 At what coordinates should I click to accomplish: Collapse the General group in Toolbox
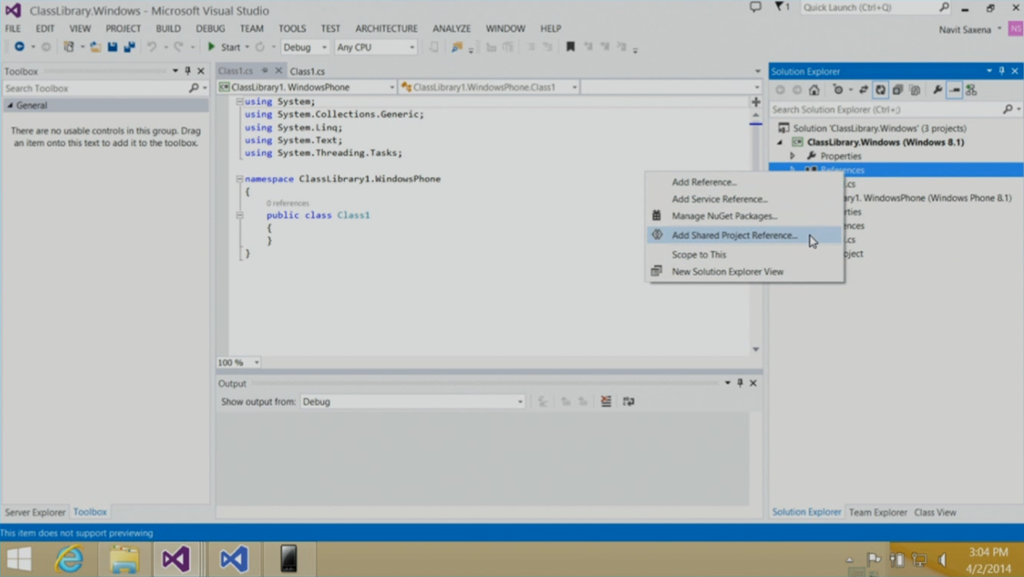click(x=10, y=105)
